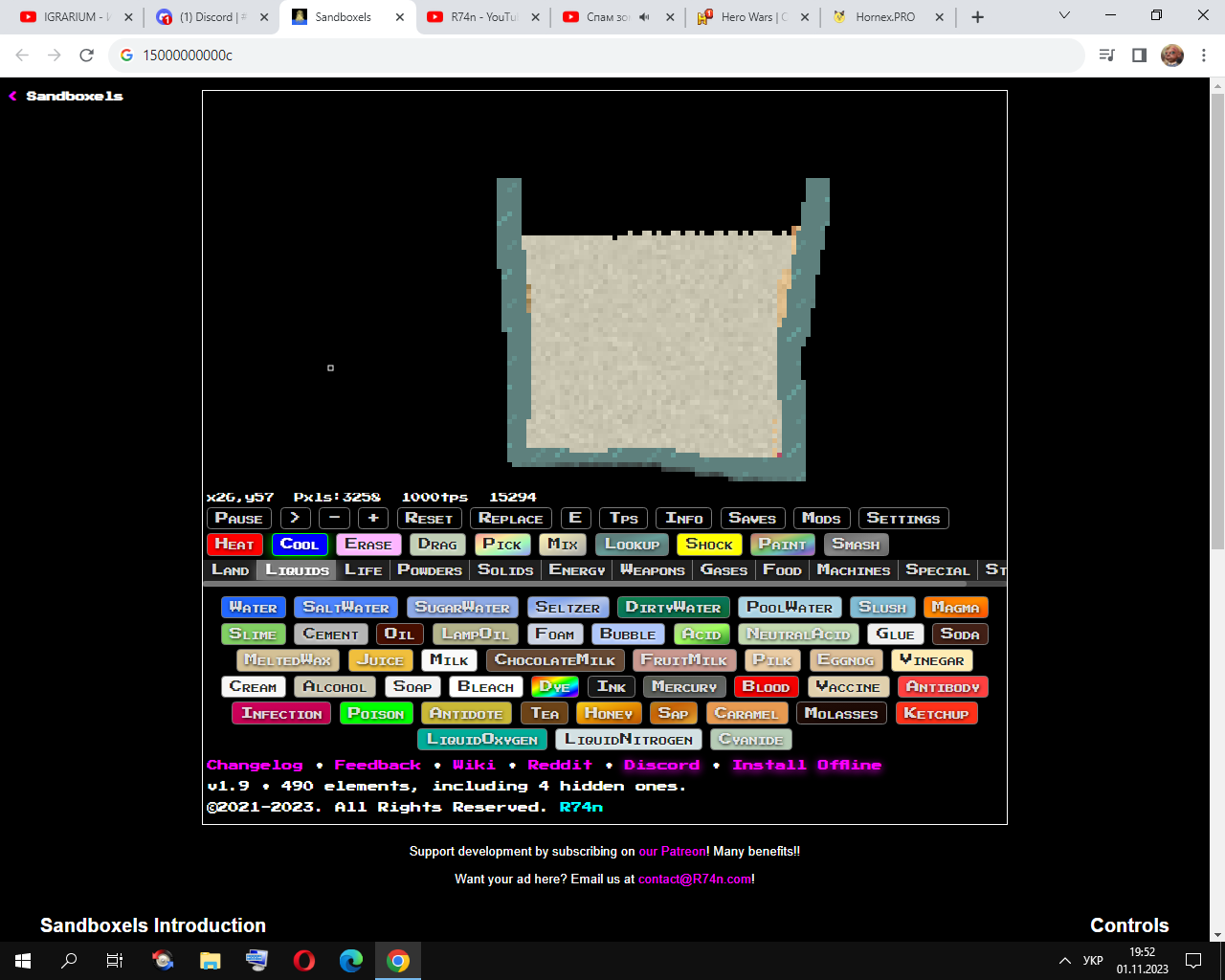
Task: Open the Chrome side panel icon
Action: click(1139, 56)
